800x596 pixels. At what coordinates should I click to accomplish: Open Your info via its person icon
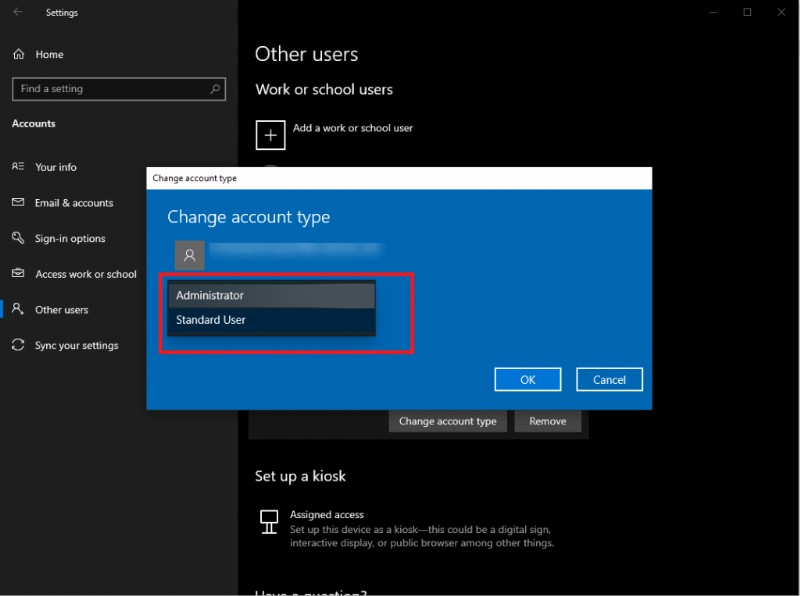(x=17, y=167)
